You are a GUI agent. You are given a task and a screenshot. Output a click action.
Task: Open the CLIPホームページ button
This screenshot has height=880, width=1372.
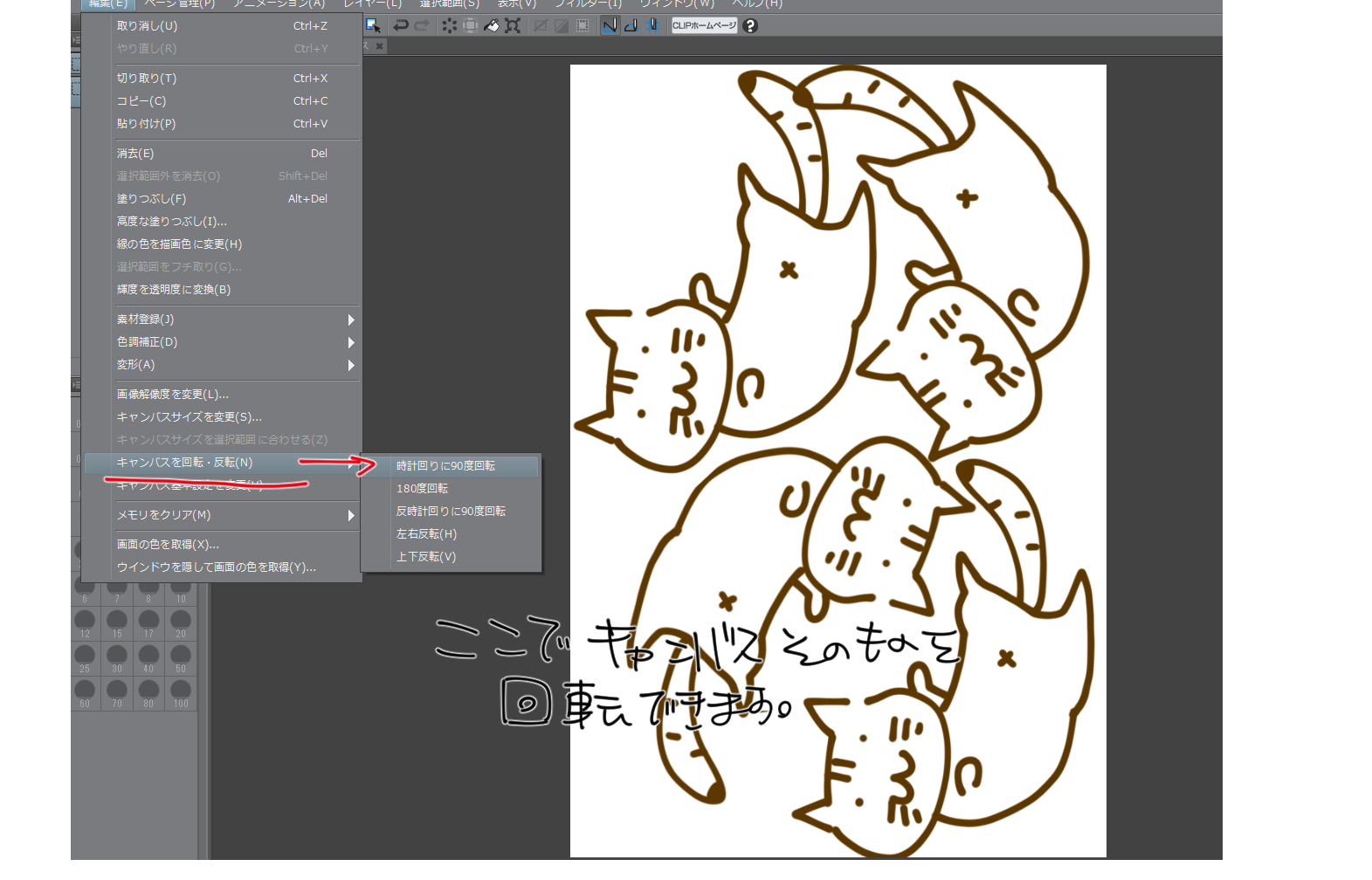(704, 25)
